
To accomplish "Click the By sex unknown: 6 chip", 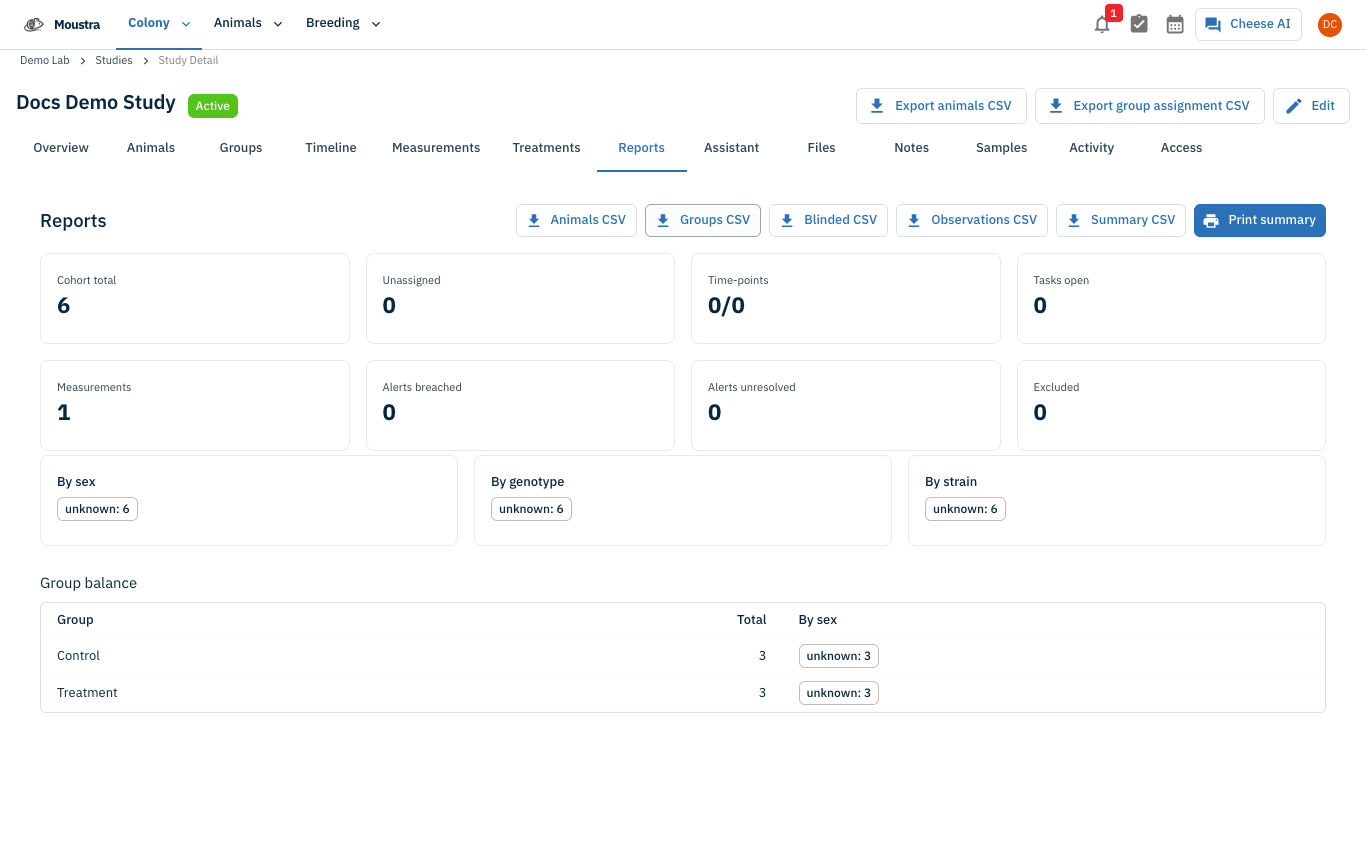I will pyautogui.click(x=97, y=509).
